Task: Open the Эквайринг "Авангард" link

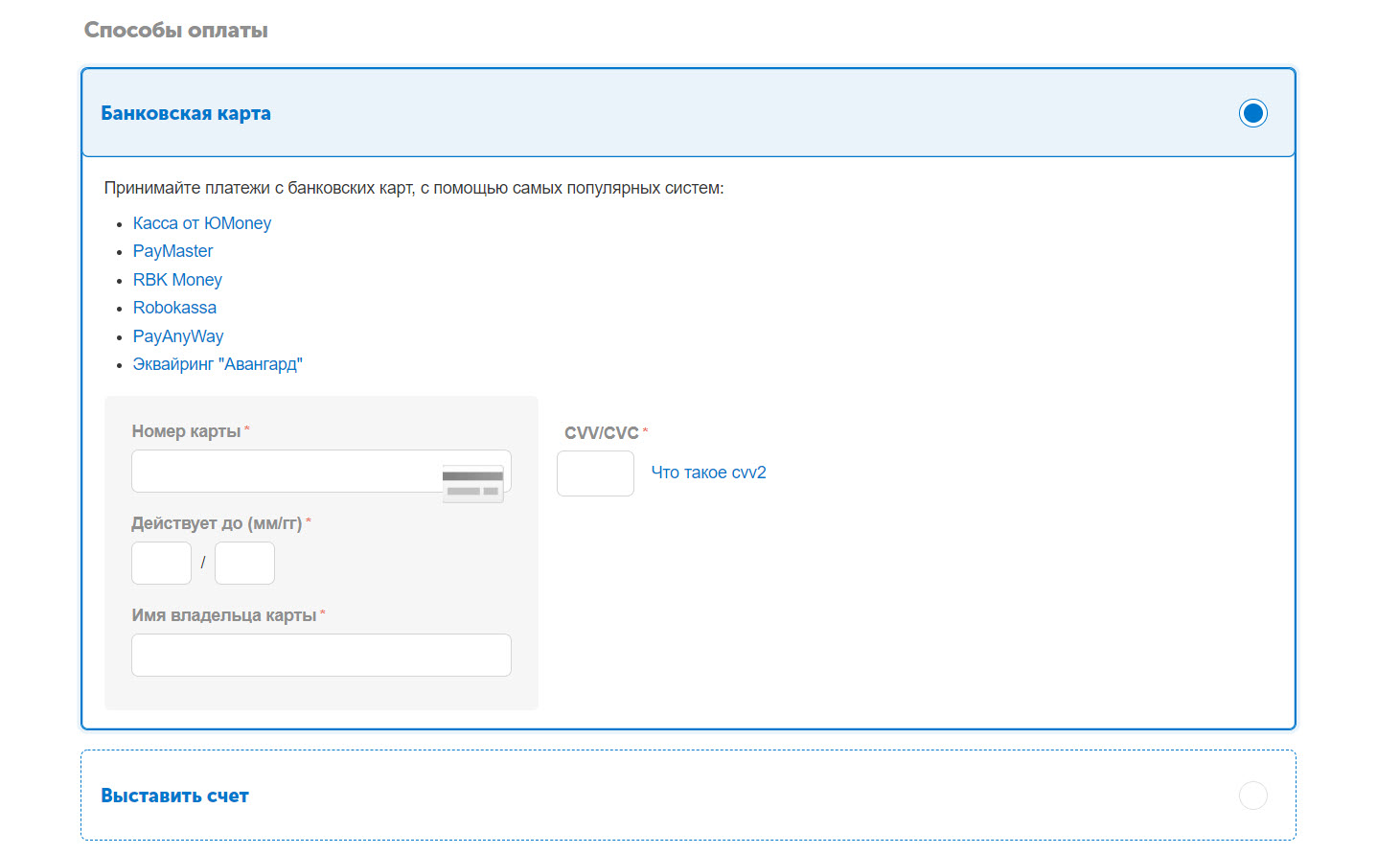Action: (x=218, y=364)
